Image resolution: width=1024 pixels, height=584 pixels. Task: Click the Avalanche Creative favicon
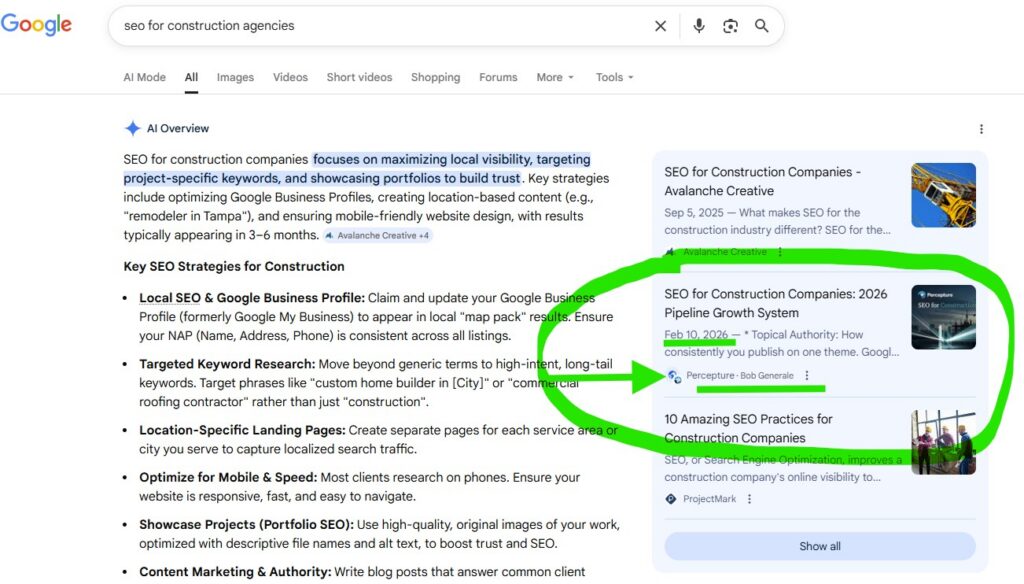coord(668,252)
